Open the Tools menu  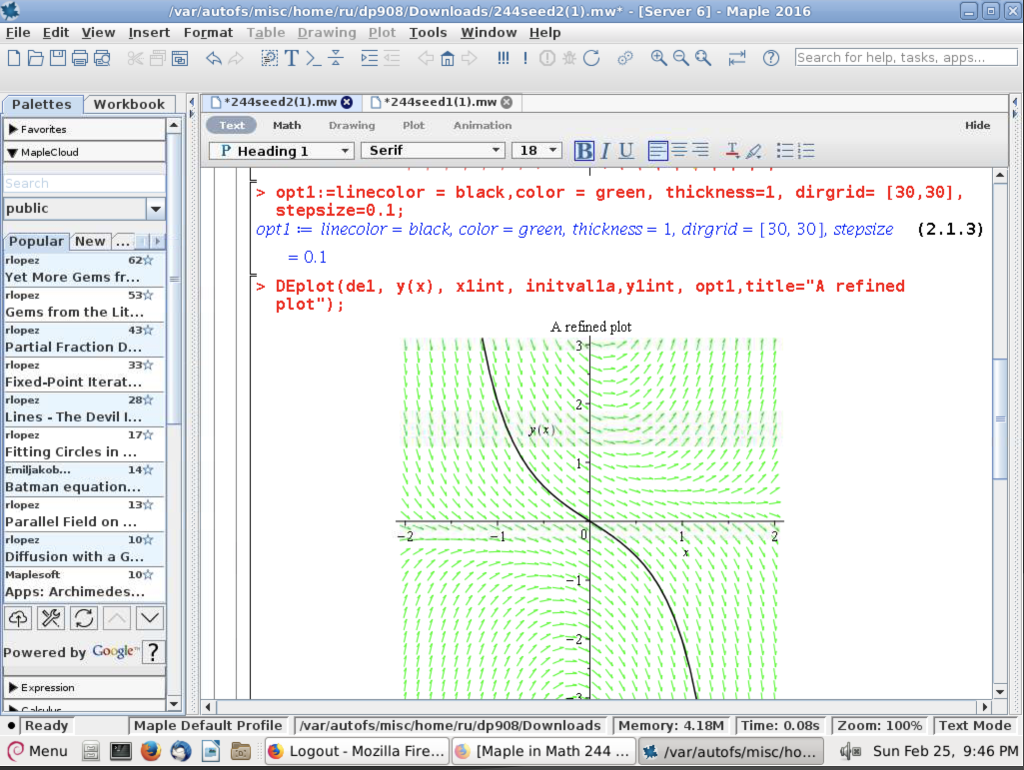pyautogui.click(x=428, y=32)
